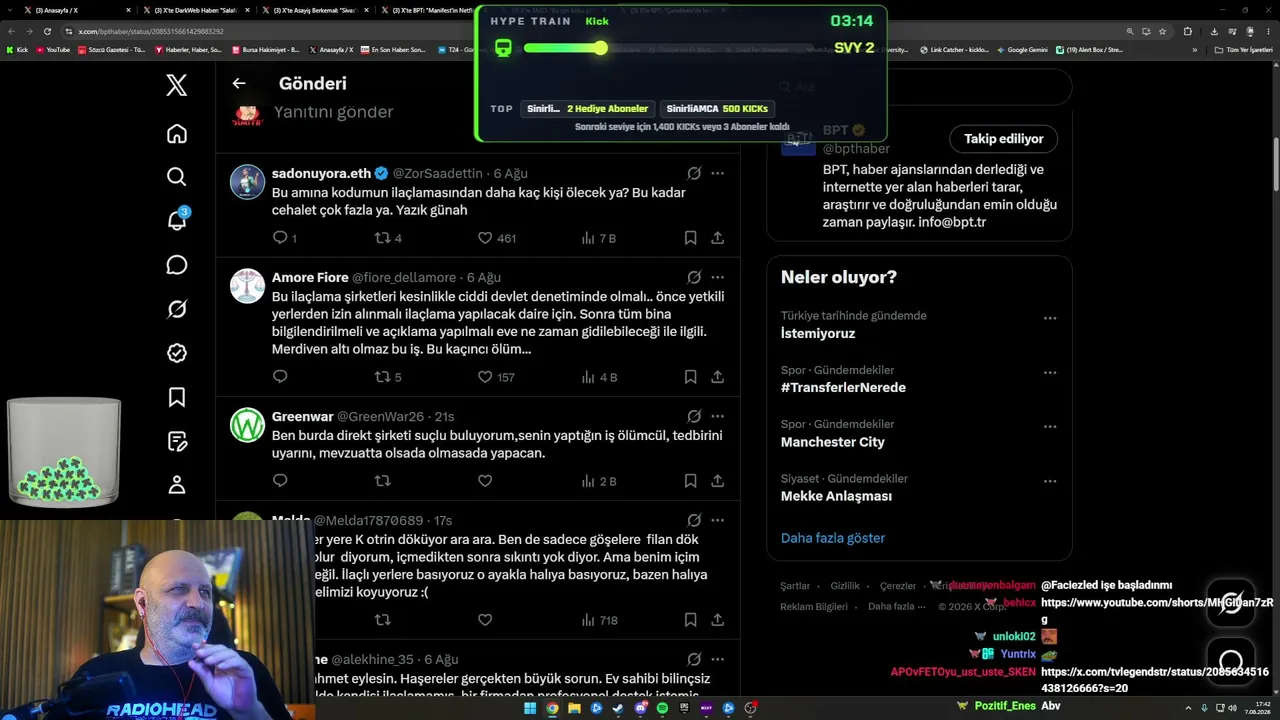Like Melda's post with 718 views

485,620
